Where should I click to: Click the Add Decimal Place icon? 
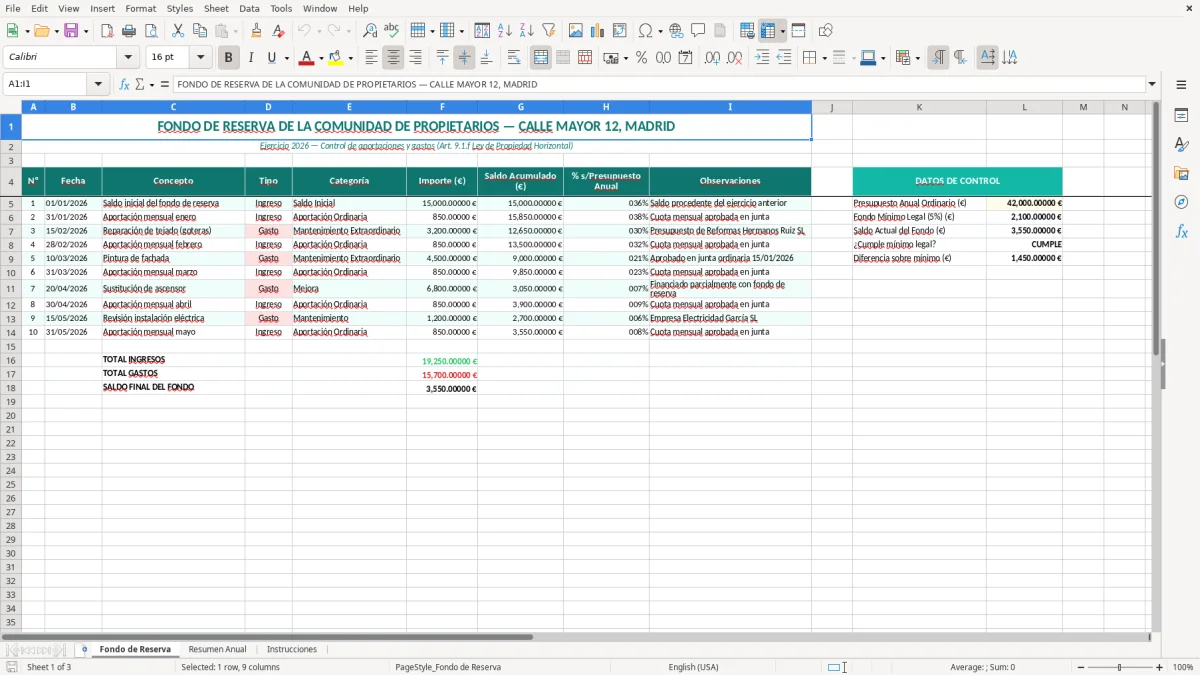tap(712, 58)
